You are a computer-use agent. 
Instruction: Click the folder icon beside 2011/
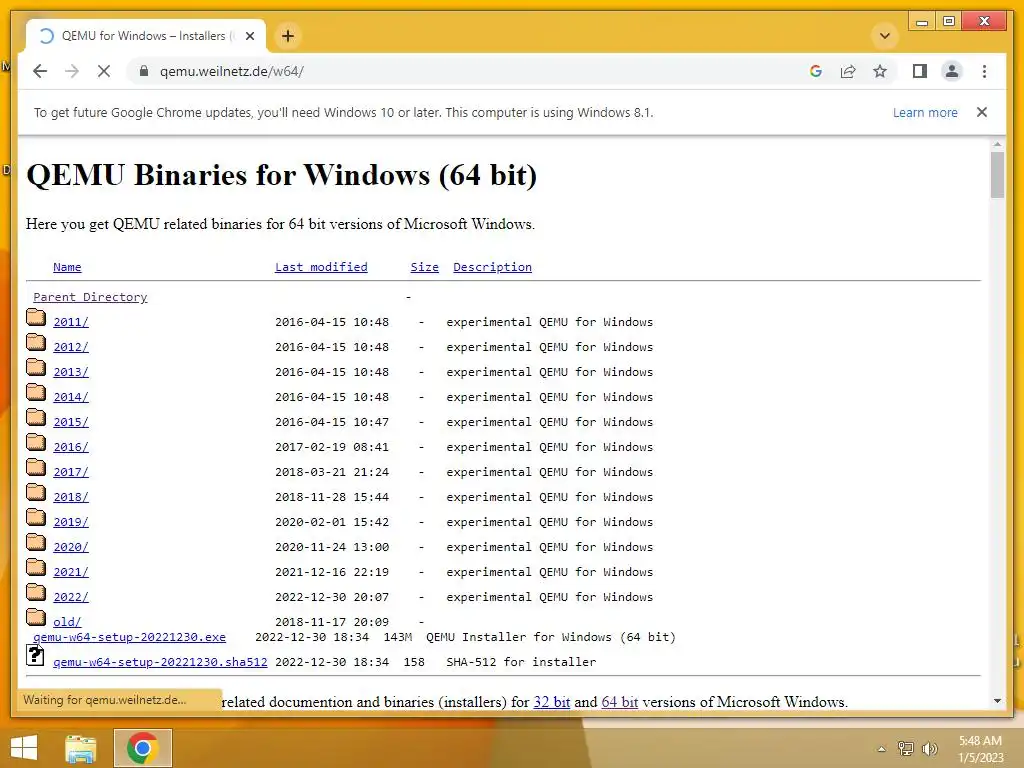click(36, 317)
